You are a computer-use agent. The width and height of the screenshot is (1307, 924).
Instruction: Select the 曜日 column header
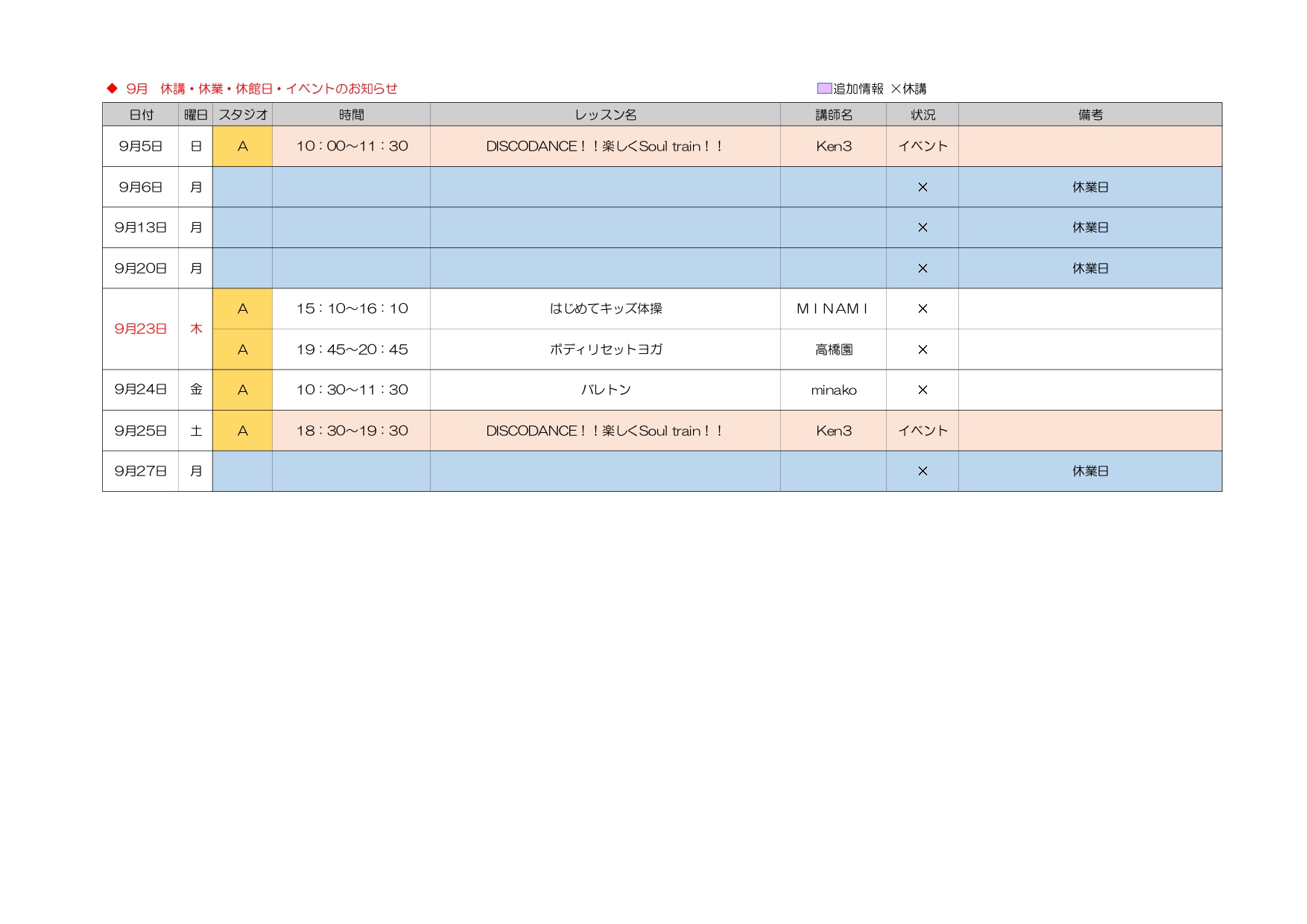(196, 115)
